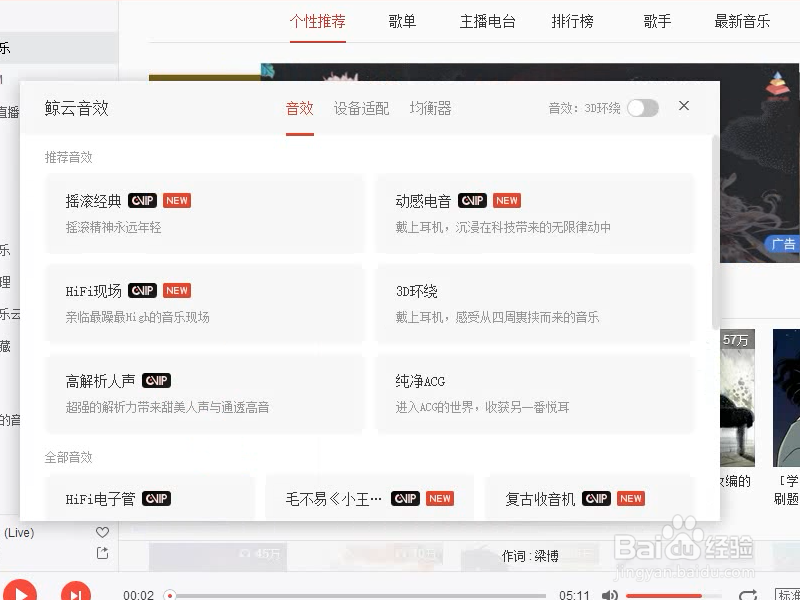The image size is (800, 600).
Task: Click the 广告 label on the banner
Action: pyautogui.click(x=782, y=244)
